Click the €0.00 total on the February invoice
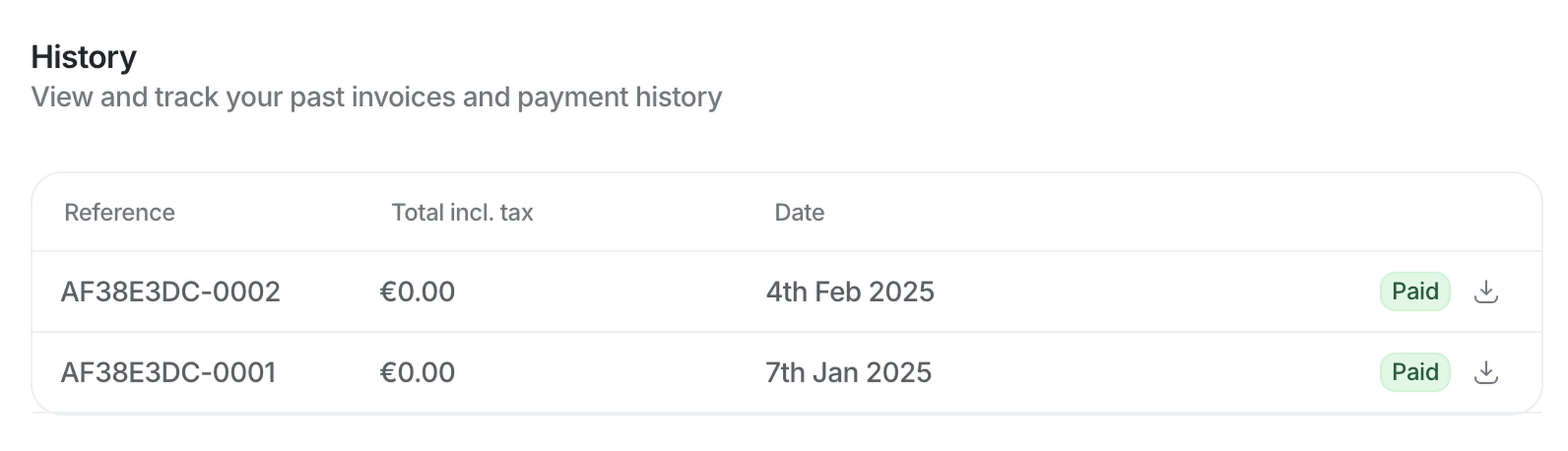The image size is (1568, 451). (417, 291)
